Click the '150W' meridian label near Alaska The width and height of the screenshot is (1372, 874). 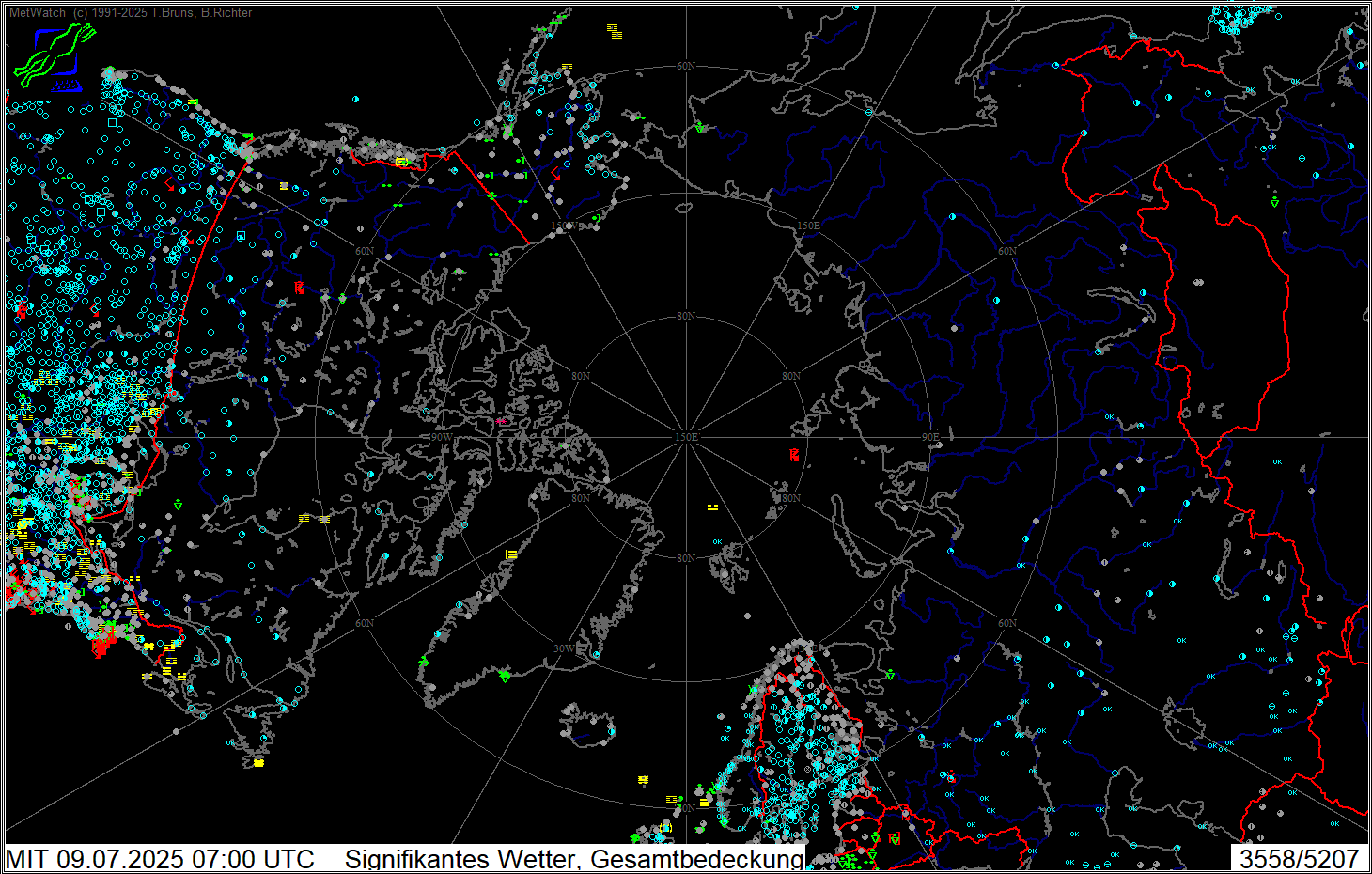564,226
